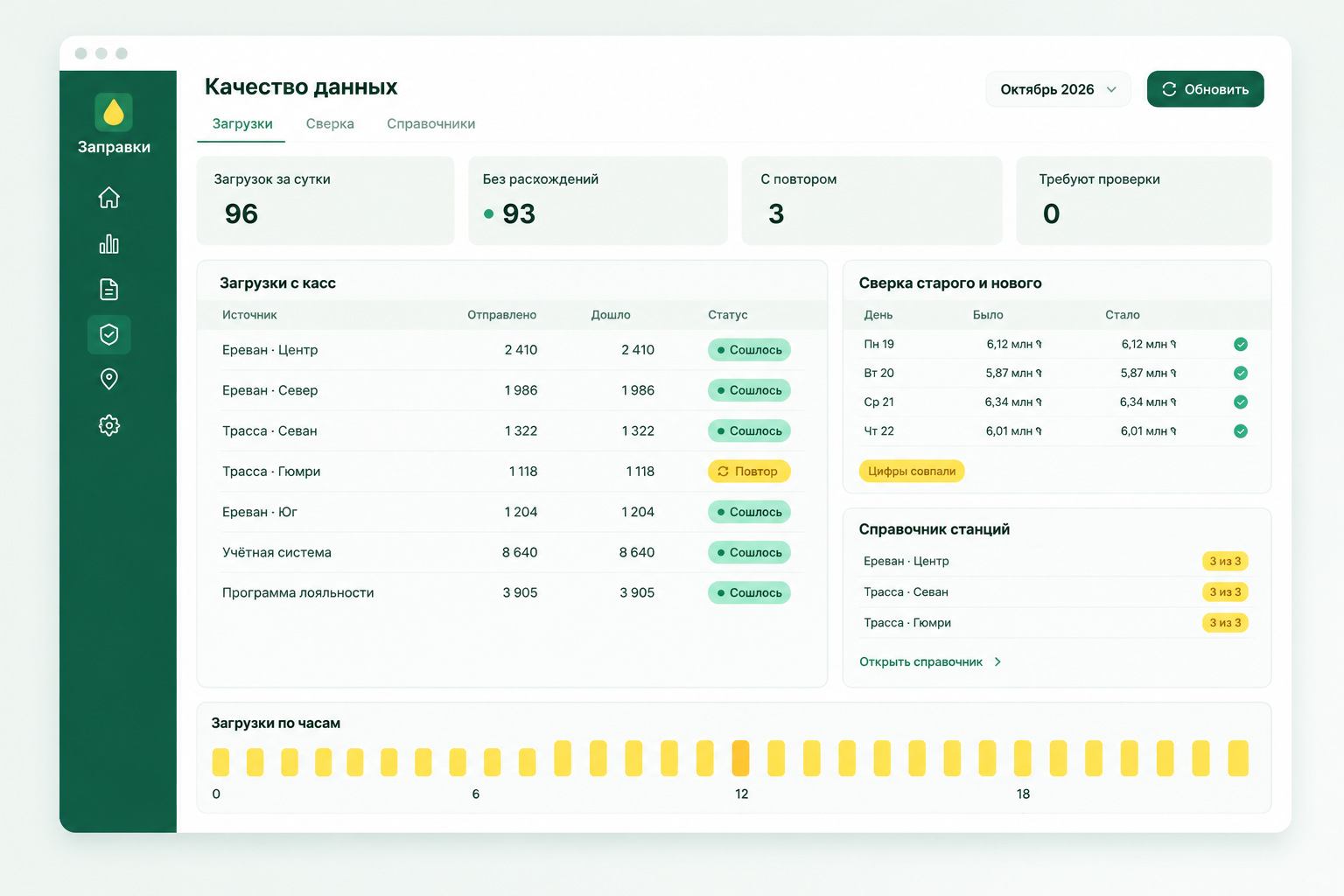Click the green checkmark for Вт 20
This screenshot has height=896, width=1344.
tap(1241, 374)
